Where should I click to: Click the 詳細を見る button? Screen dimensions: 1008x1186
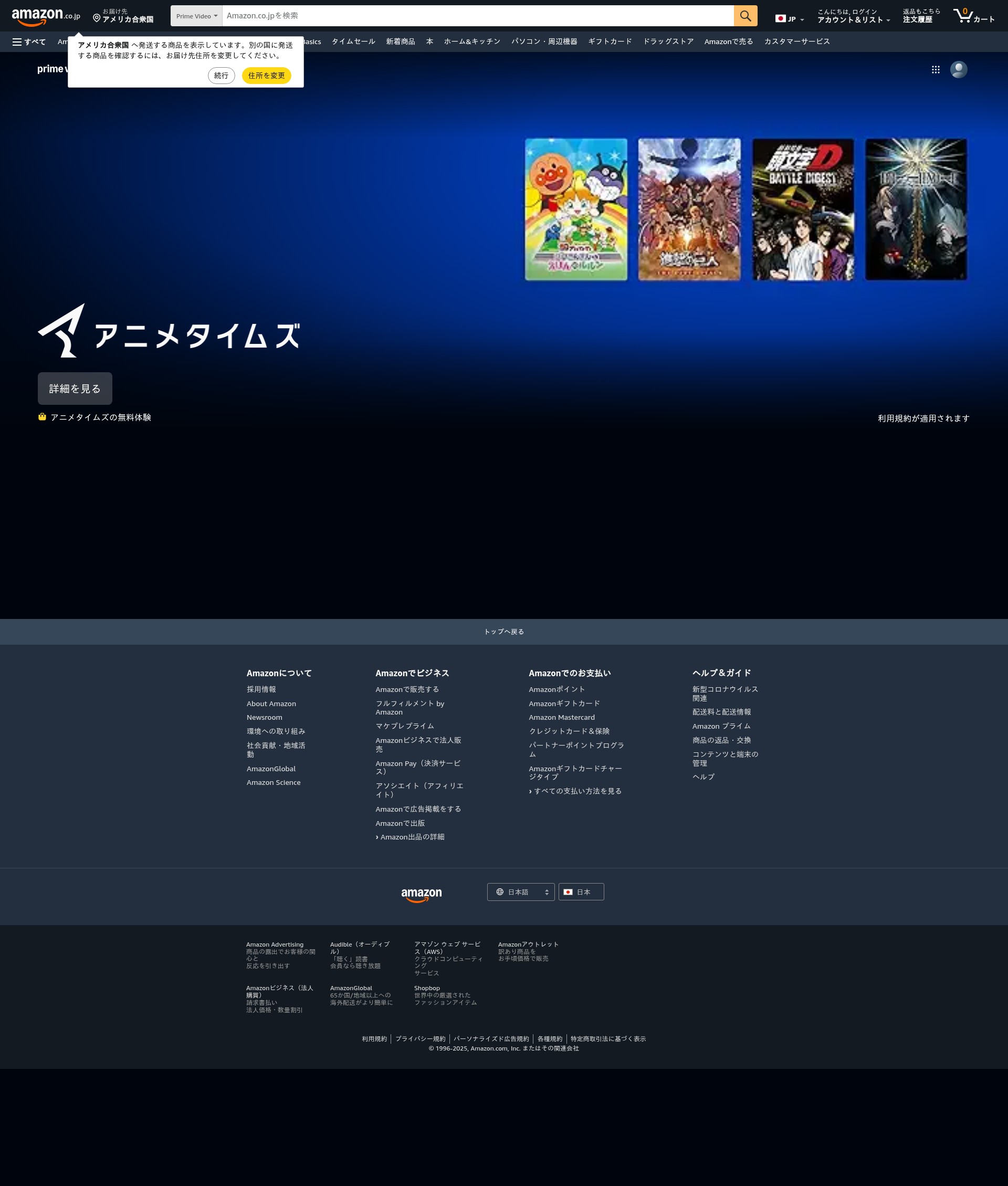(x=75, y=389)
